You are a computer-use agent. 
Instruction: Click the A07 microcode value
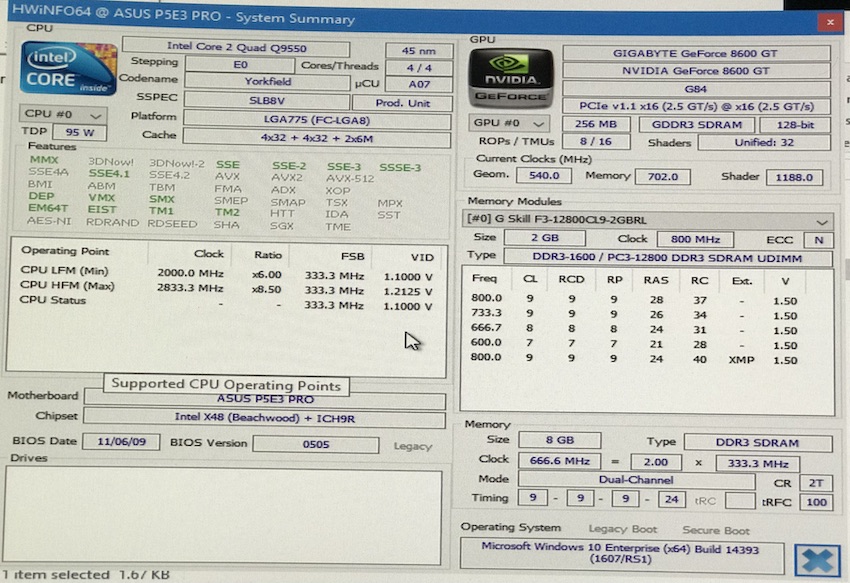pyautogui.click(x=418, y=85)
